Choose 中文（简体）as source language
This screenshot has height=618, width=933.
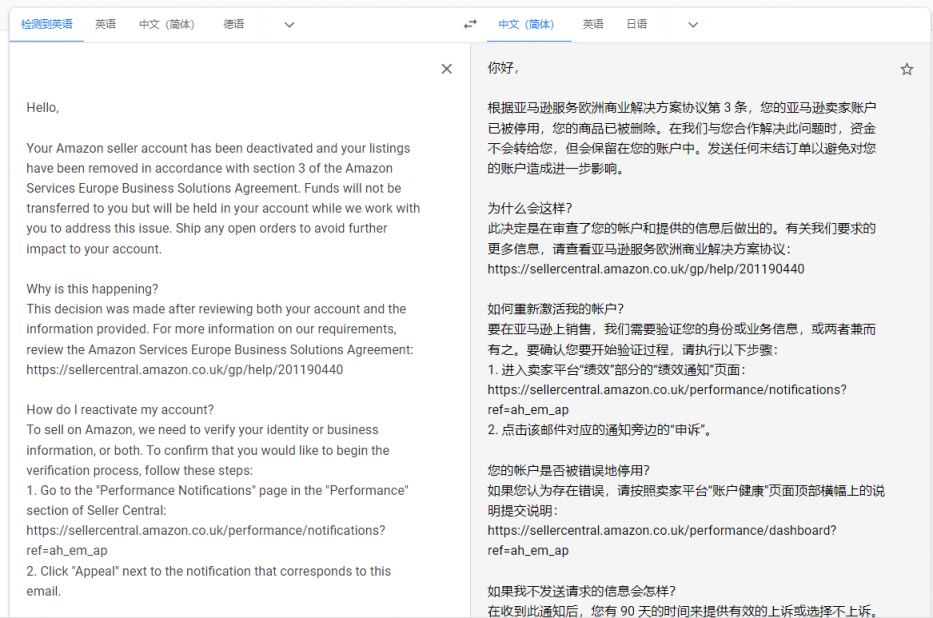167,24
